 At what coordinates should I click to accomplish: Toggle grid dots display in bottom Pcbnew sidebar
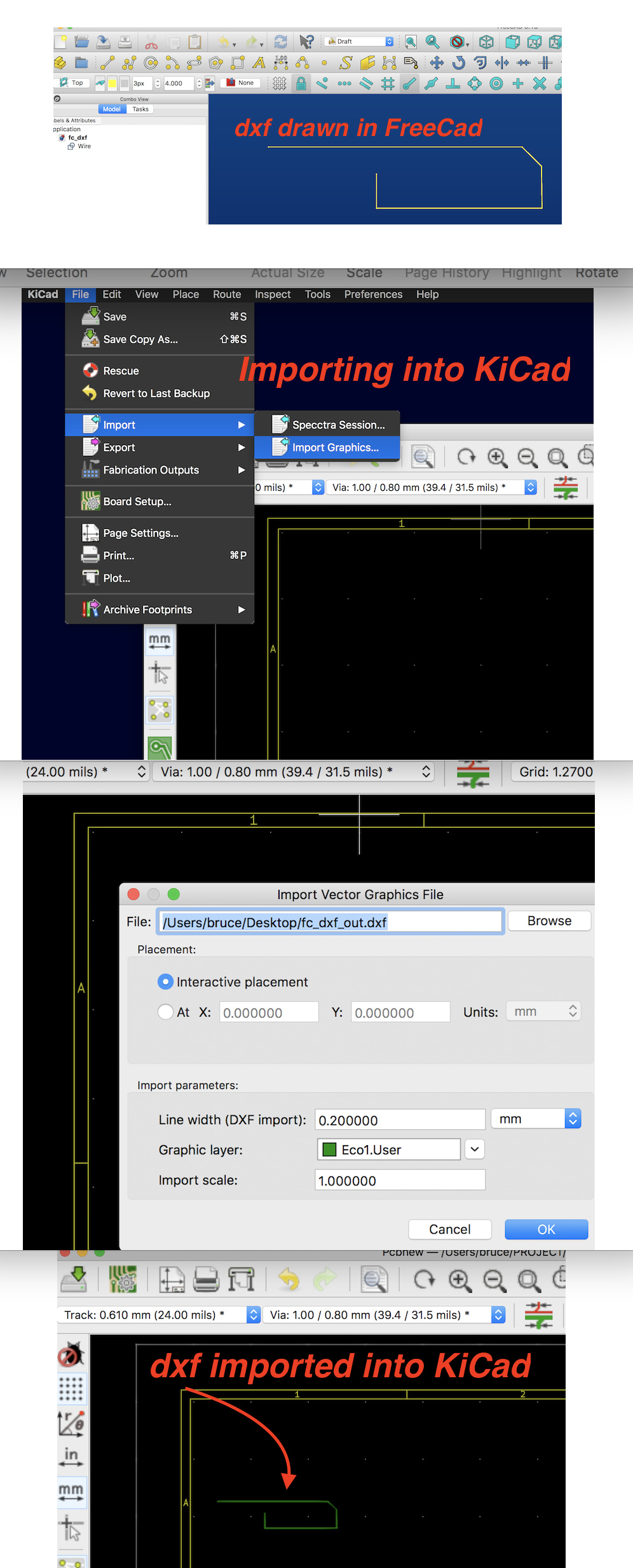coord(71,1389)
